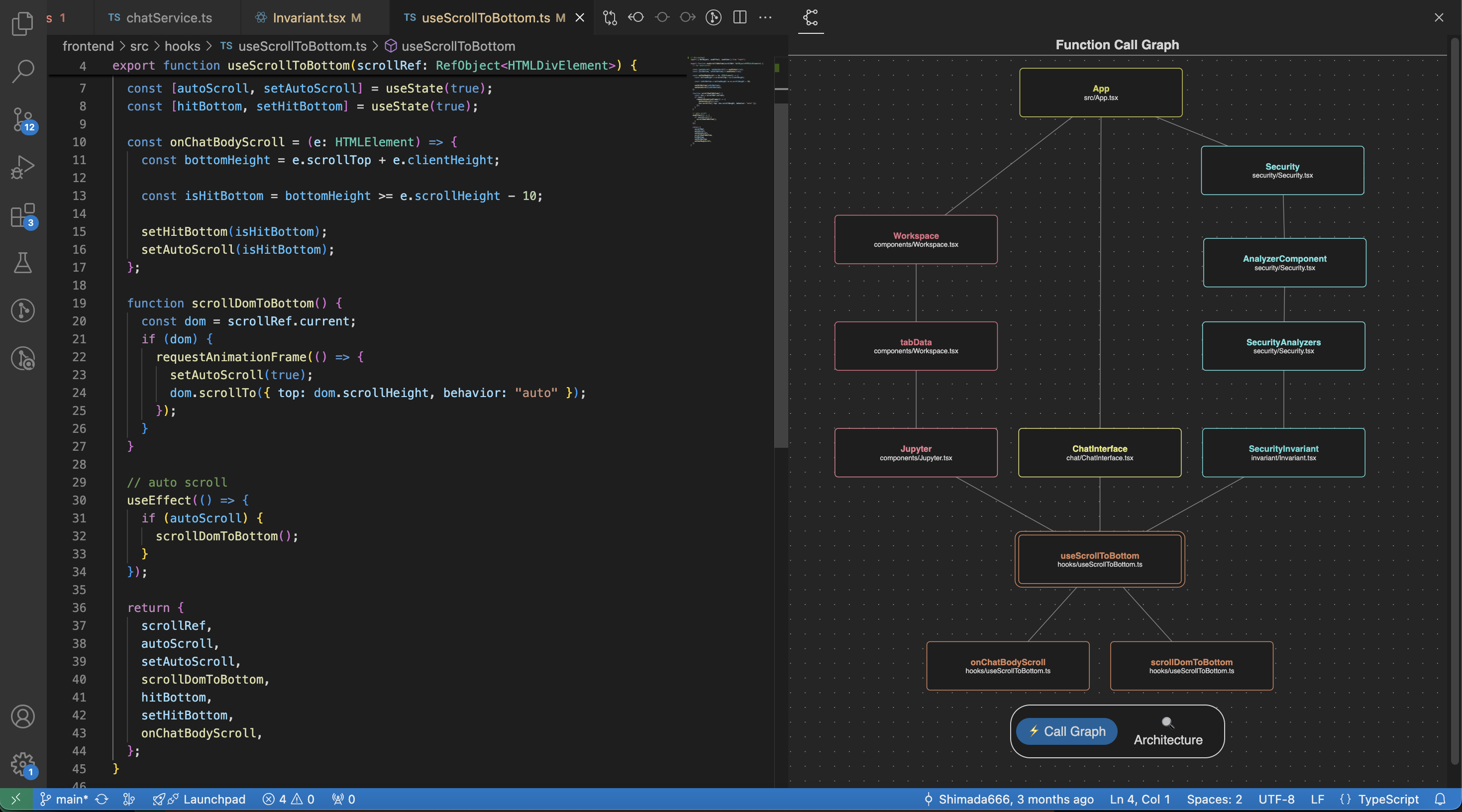
Task: Open the Testing flask icon view
Action: tap(23, 263)
